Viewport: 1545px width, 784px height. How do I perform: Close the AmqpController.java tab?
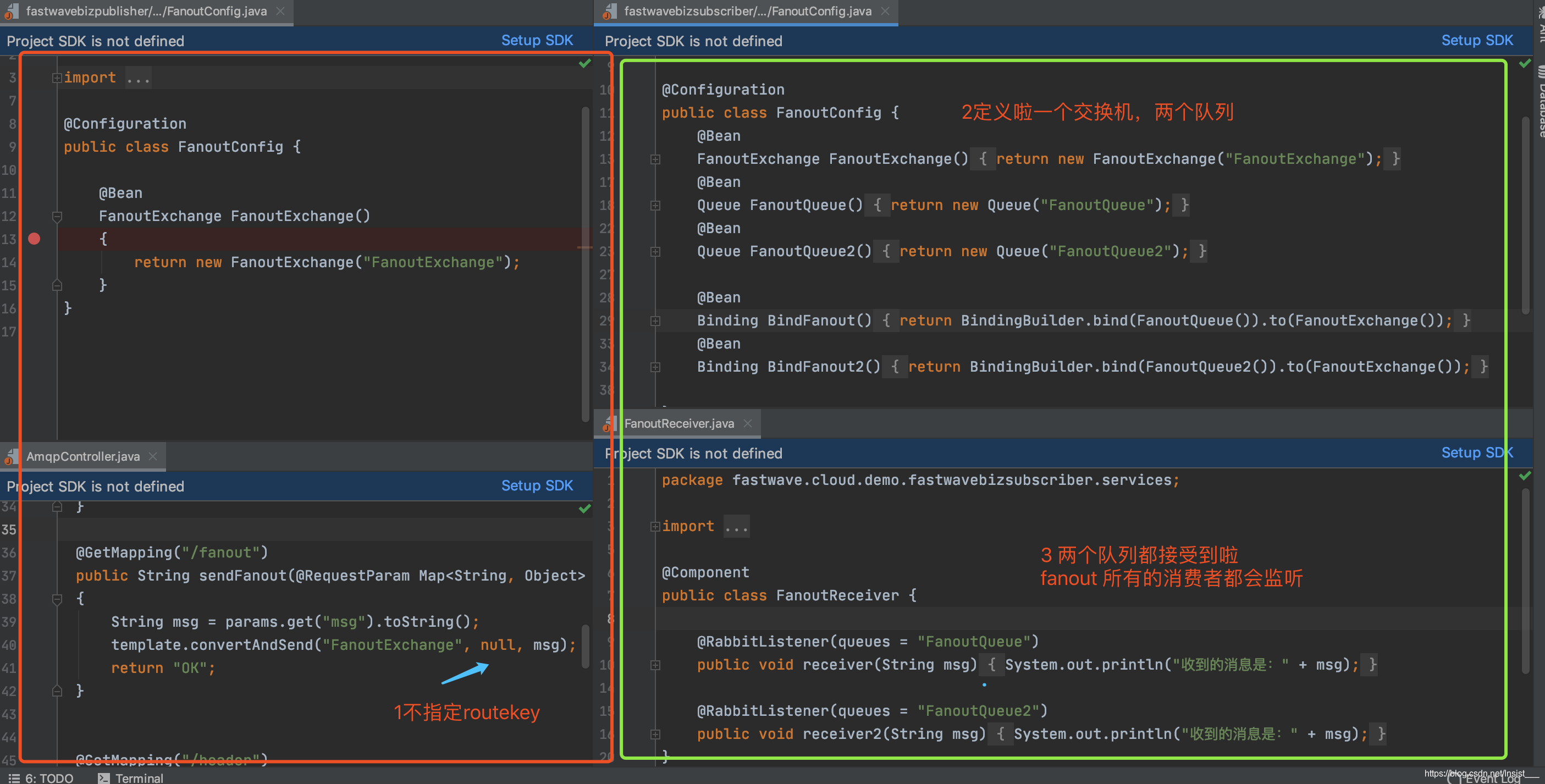153,456
